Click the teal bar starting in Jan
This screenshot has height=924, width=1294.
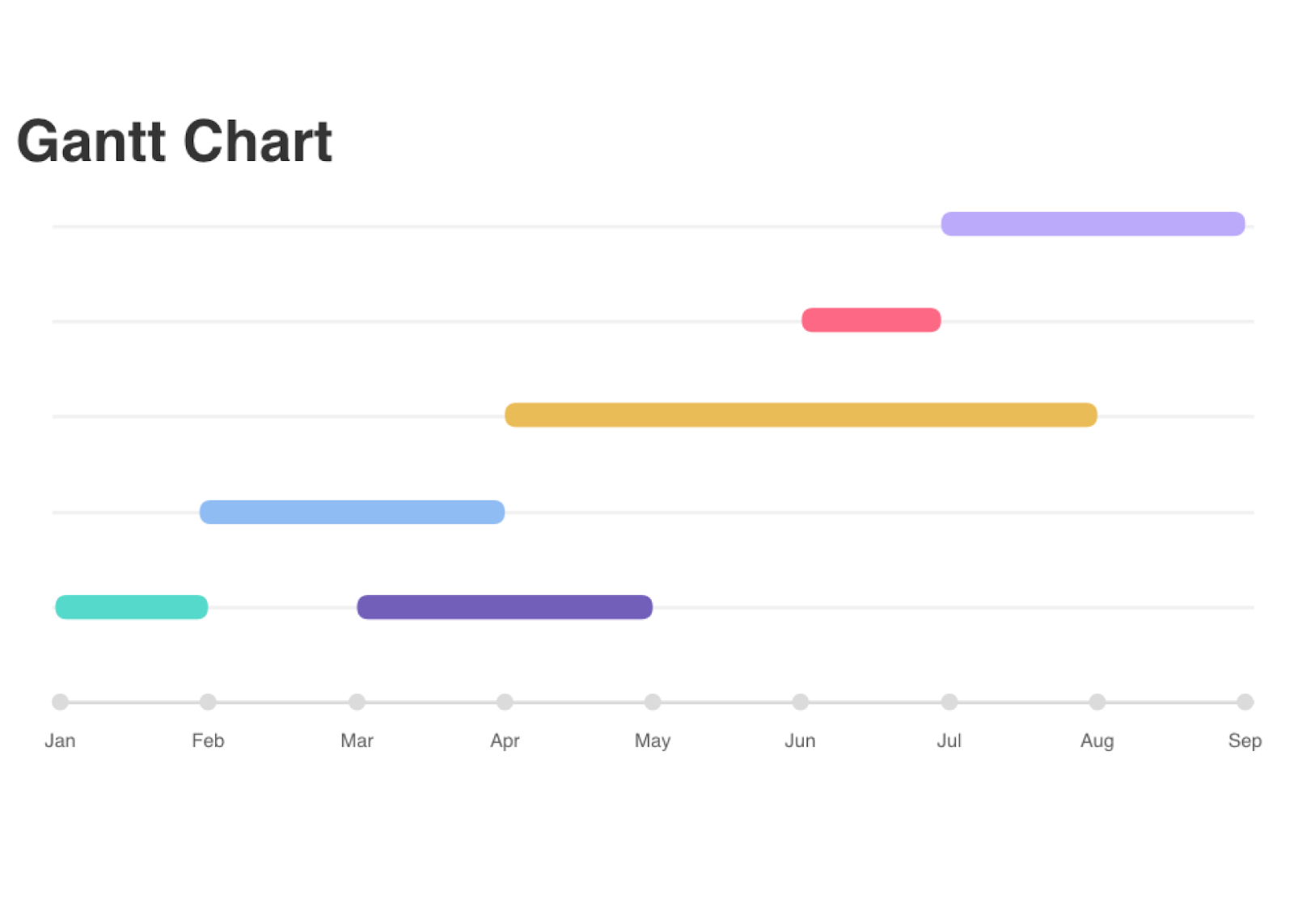point(131,607)
